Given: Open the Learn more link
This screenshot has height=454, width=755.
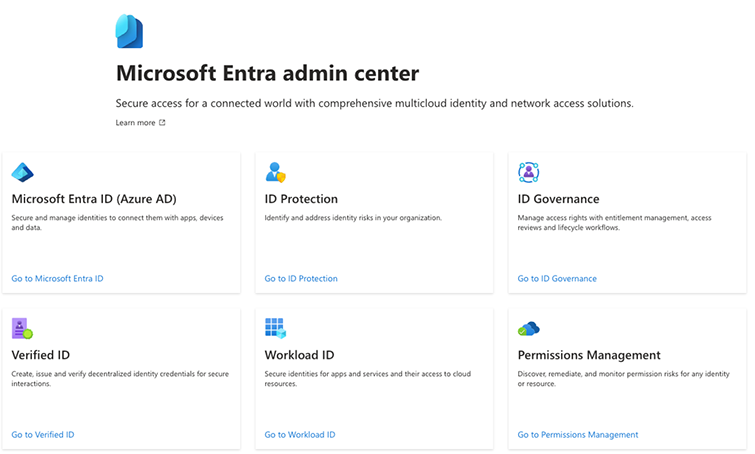Looking at the screenshot, I should [x=135, y=123].
